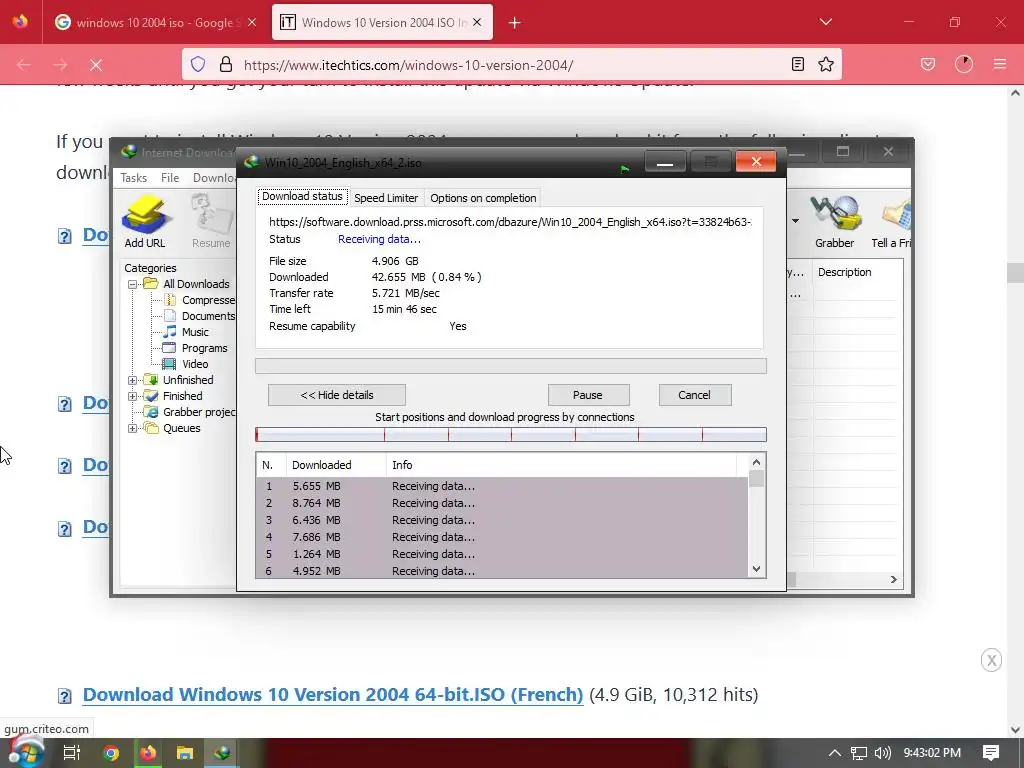Select the Compressed category
The width and height of the screenshot is (1024, 768).
(208, 300)
